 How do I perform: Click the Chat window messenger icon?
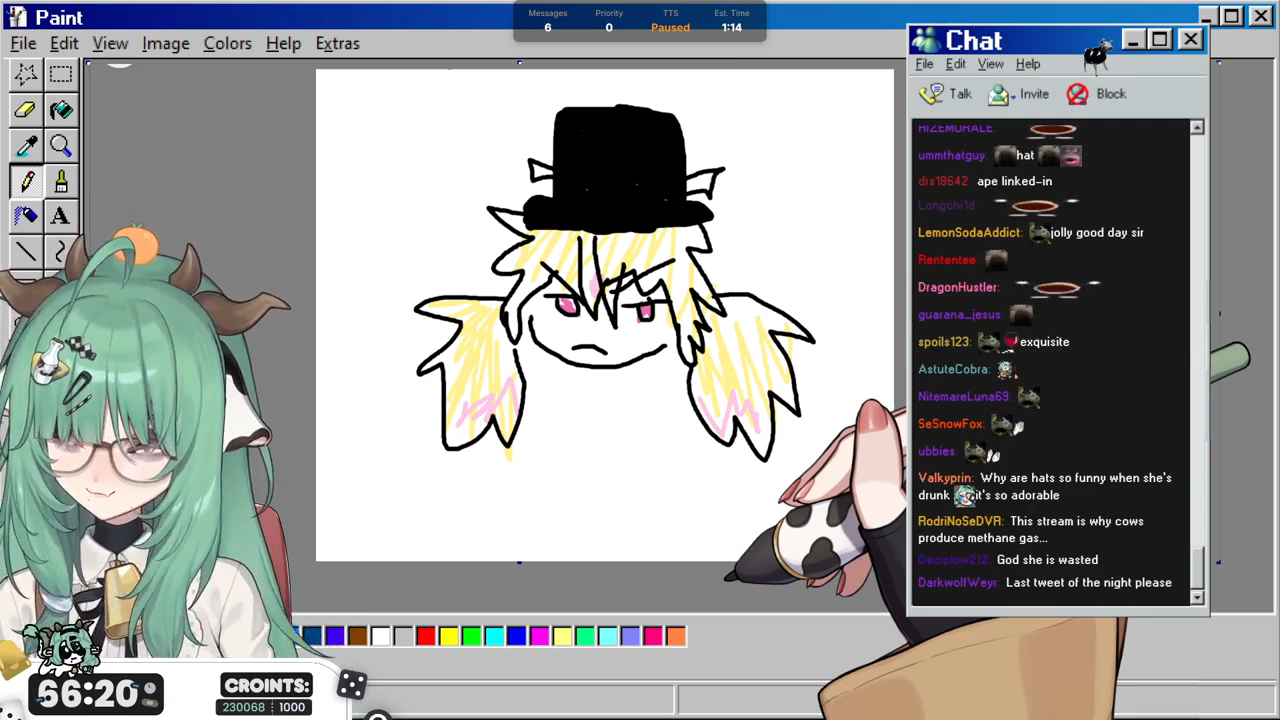927,40
